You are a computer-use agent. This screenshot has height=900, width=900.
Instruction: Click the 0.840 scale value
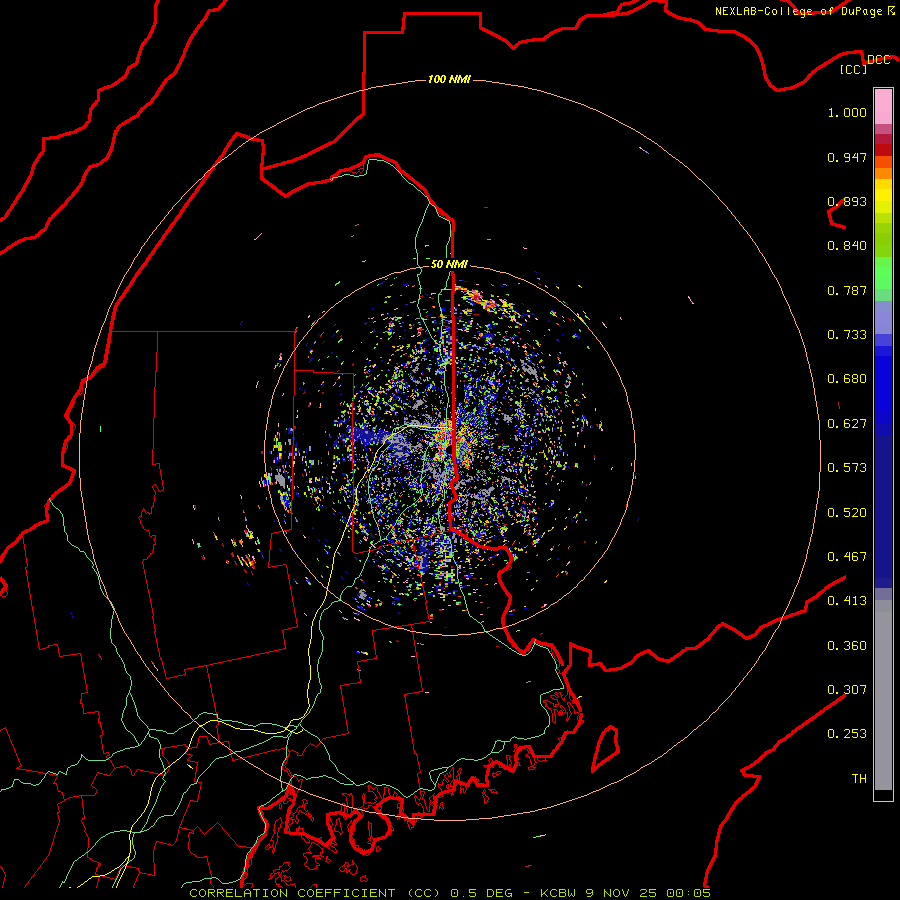point(847,246)
